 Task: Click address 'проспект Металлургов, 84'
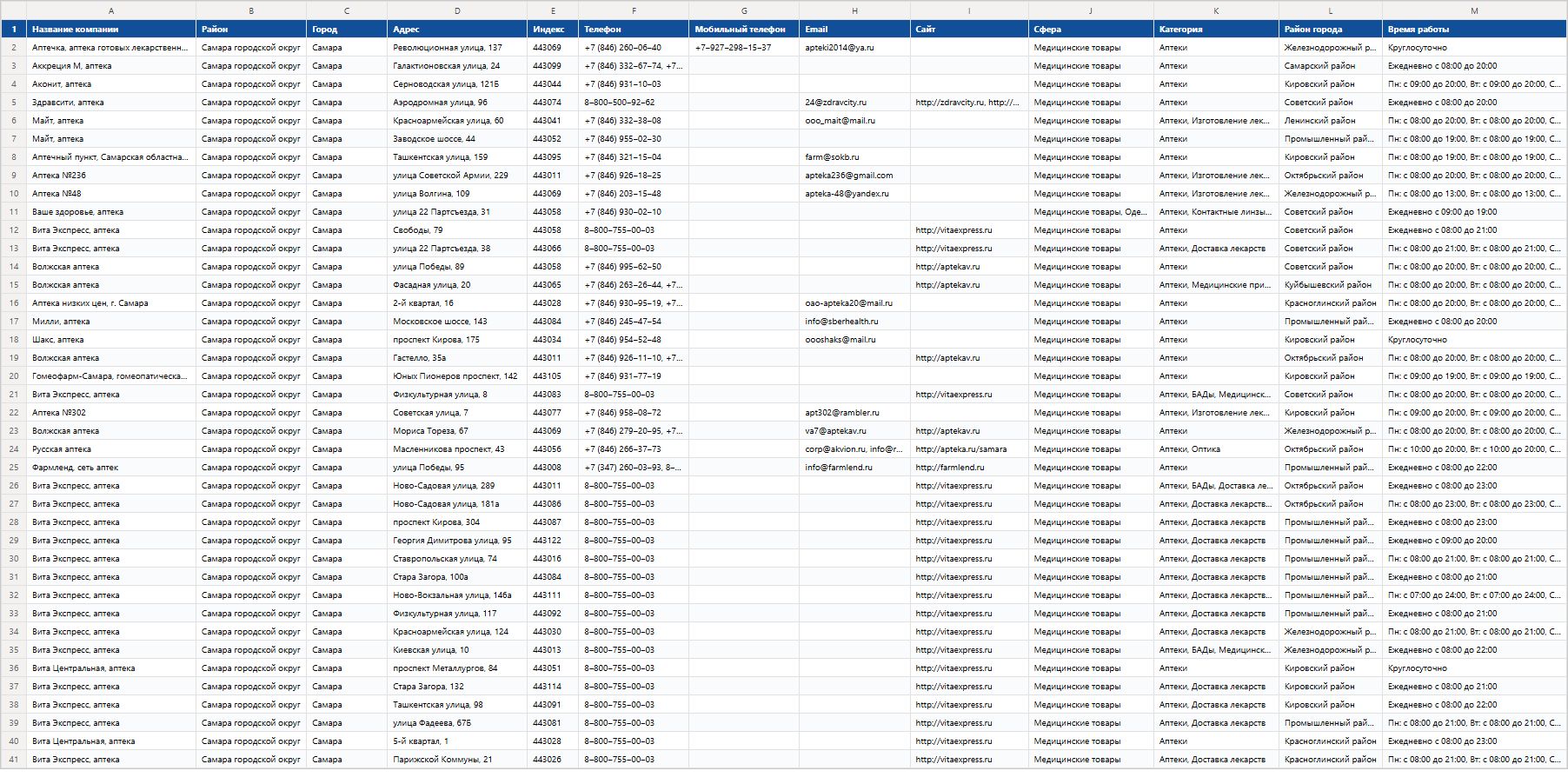[x=457, y=668]
